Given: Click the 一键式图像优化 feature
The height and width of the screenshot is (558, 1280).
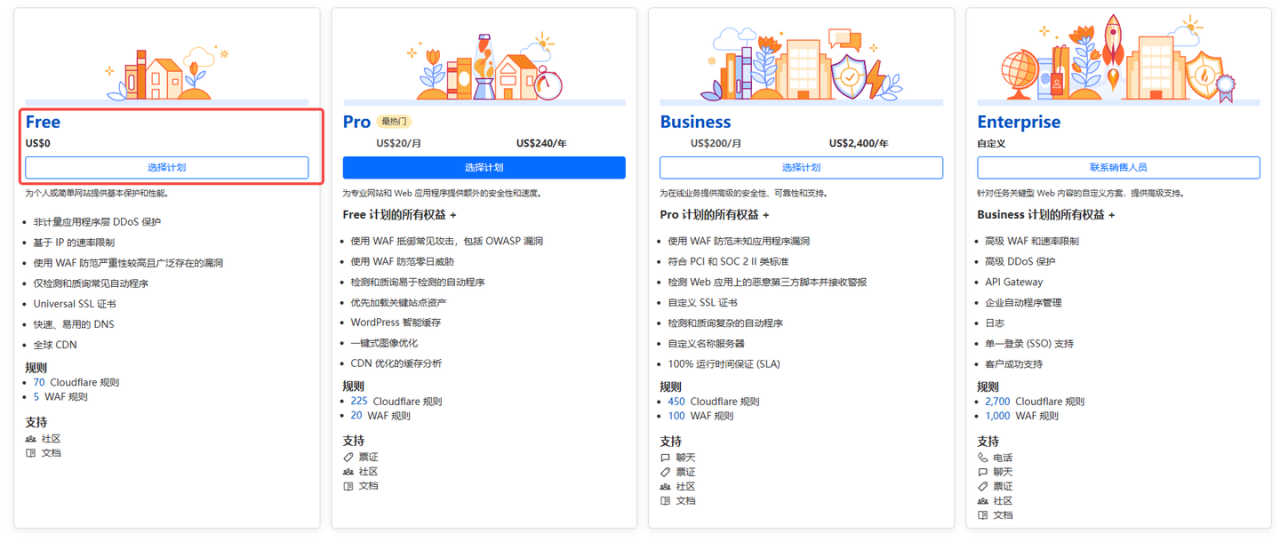Looking at the screenshot, I should coord(385,343).
